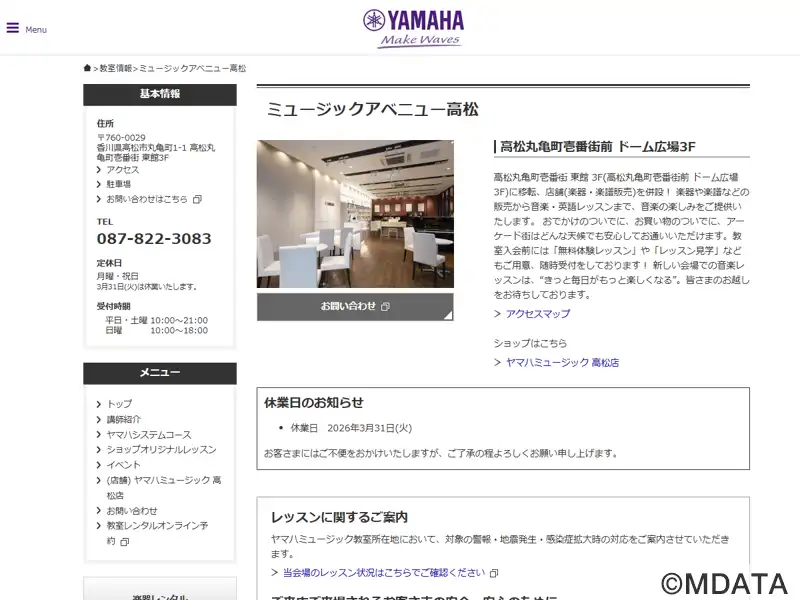The width and height of the screenshot is (800, 600).
Task: Open アクセスマップ link
Action: tap(538, 314)
